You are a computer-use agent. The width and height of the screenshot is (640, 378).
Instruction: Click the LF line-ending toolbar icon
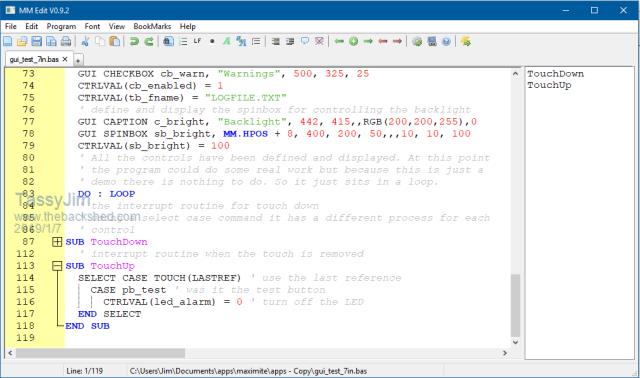(198, 41)
